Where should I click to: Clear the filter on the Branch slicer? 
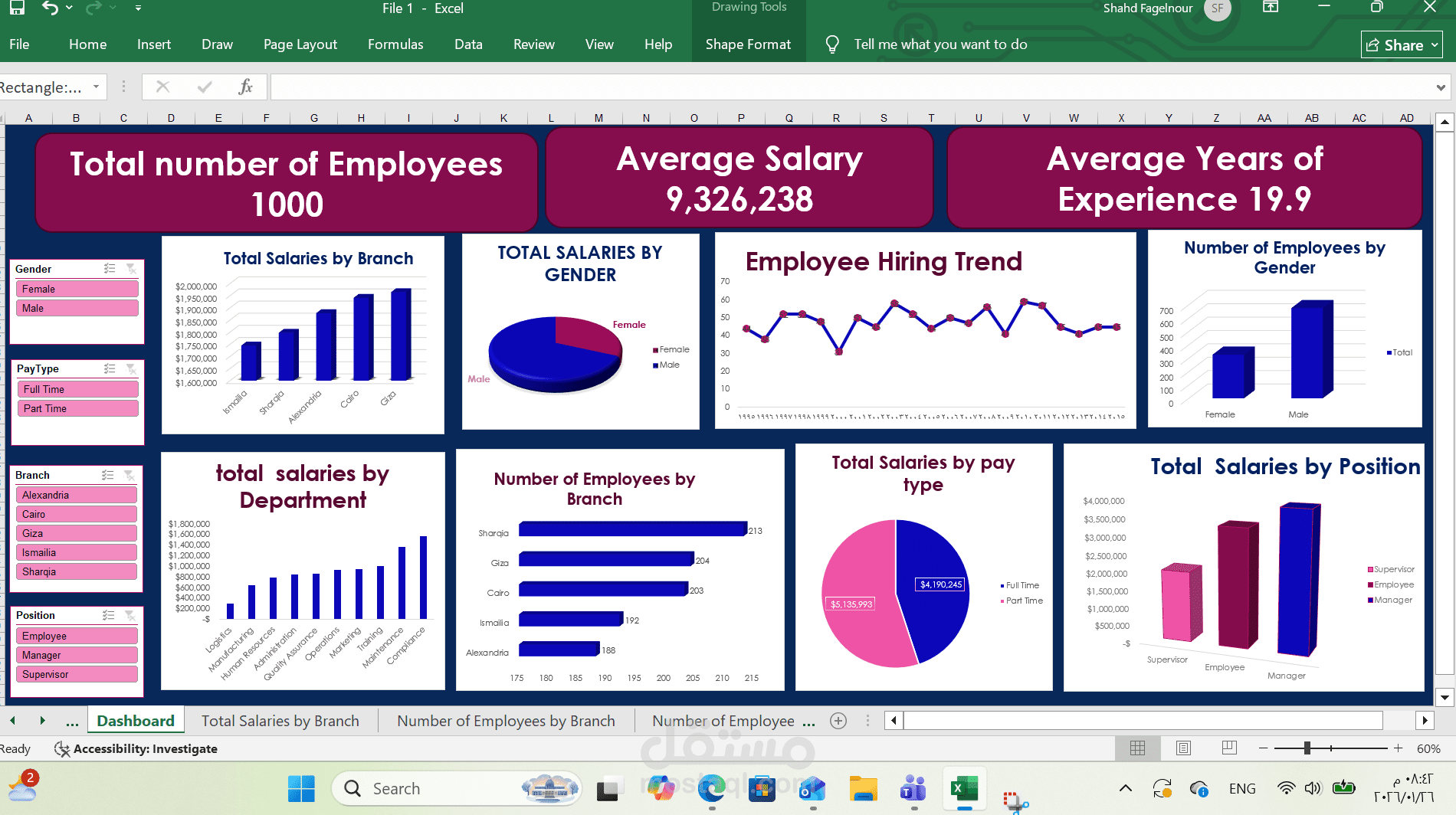tap(131, 475)
